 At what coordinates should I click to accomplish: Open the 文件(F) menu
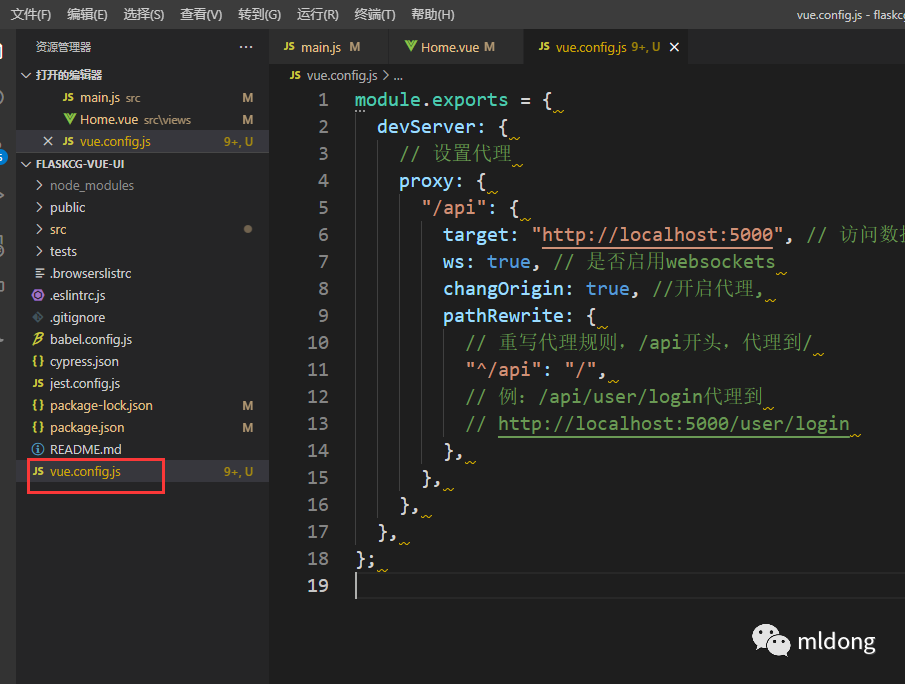(30, 15)
